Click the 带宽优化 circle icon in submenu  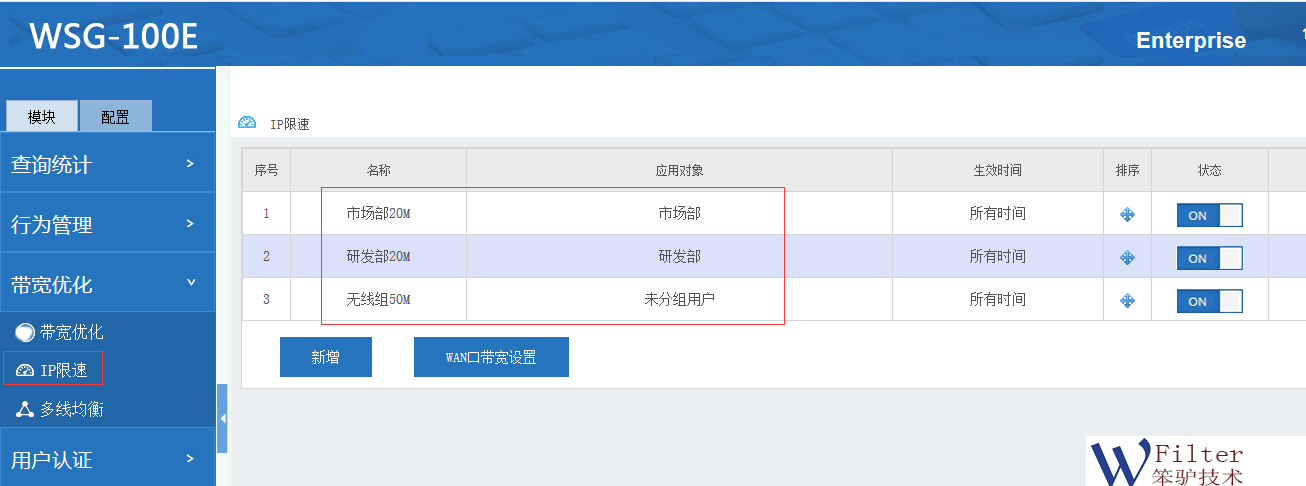point(25,332)
